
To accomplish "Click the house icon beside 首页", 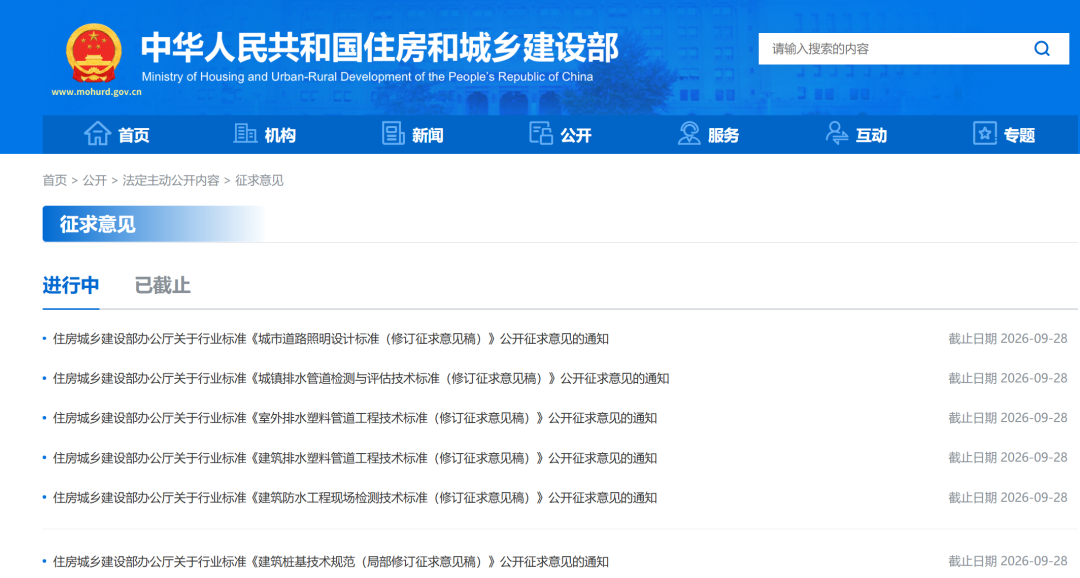I will tap(97, 133).
